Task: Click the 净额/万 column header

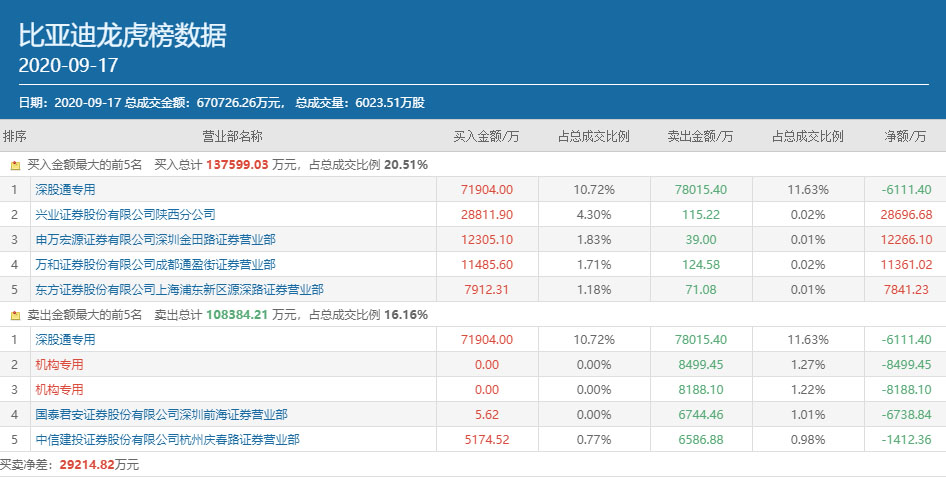Action: (904, 136)
